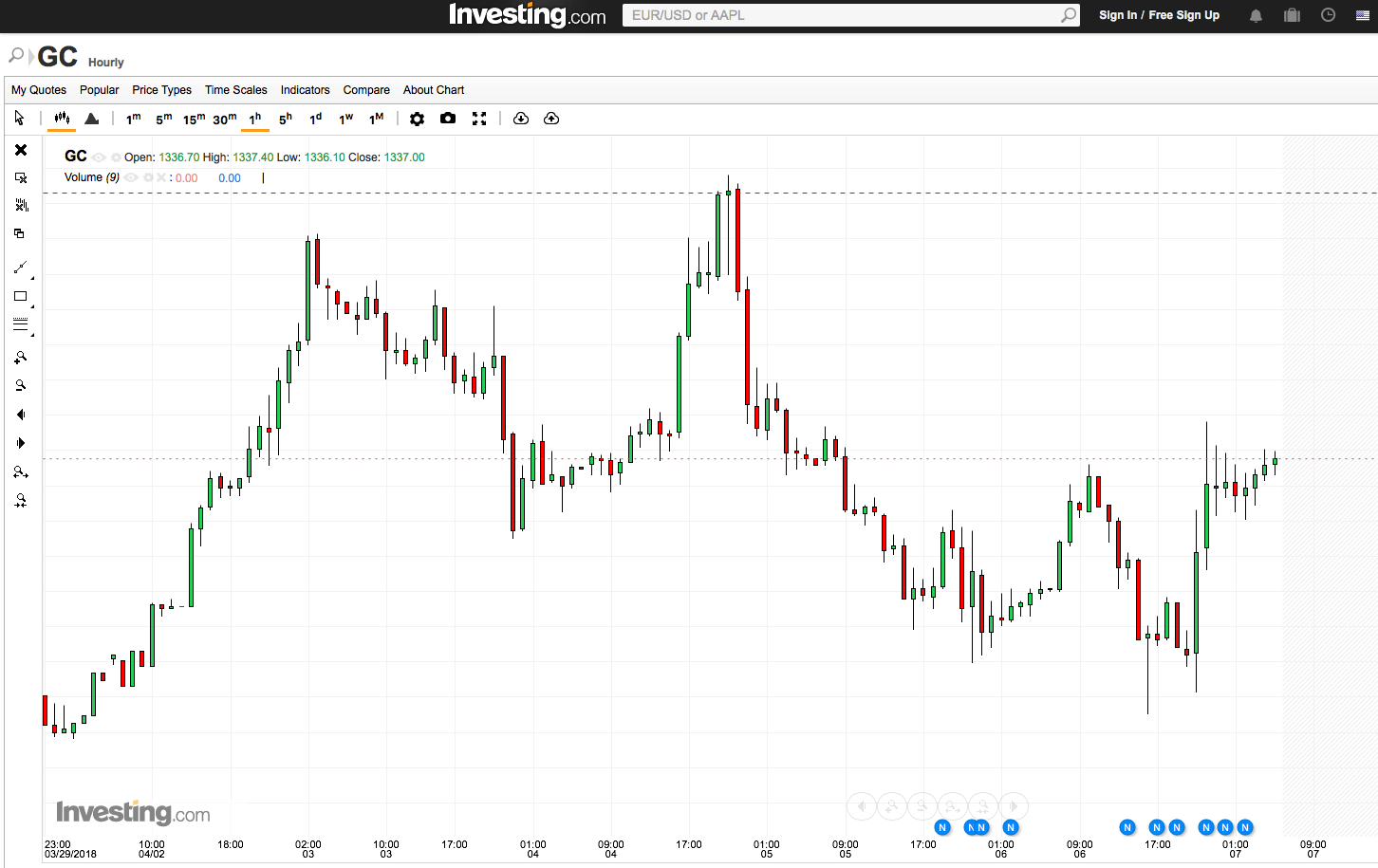Open the Time Scales menu
This screenshot has width=1378, height=868.
tap(236, 90)
